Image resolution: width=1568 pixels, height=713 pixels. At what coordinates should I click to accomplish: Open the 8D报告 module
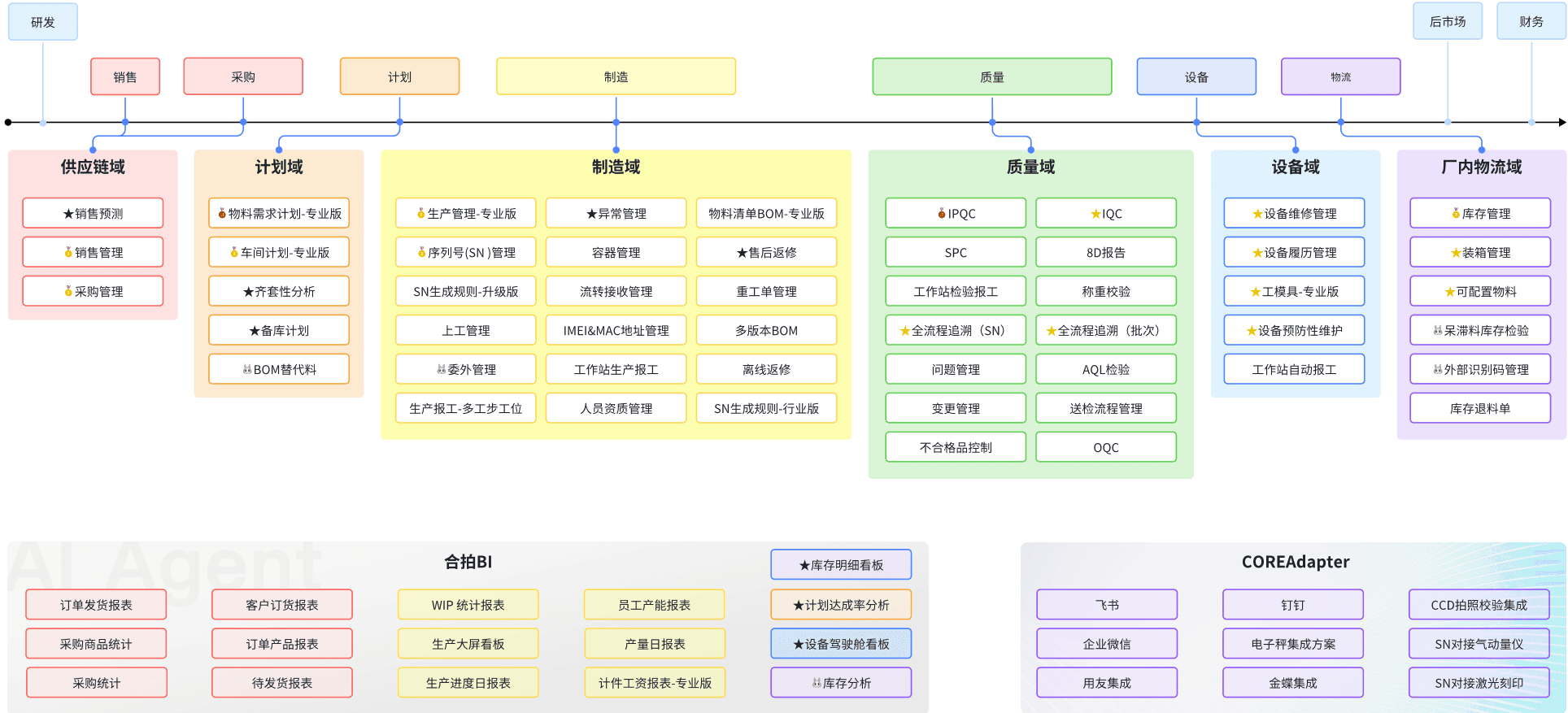coord(1106,252)
